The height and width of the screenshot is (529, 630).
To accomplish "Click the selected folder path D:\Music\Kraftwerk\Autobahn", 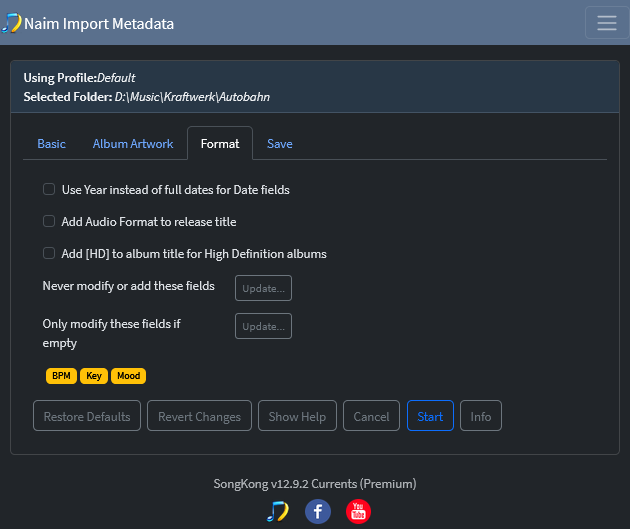I will click(x=192, y=97).
